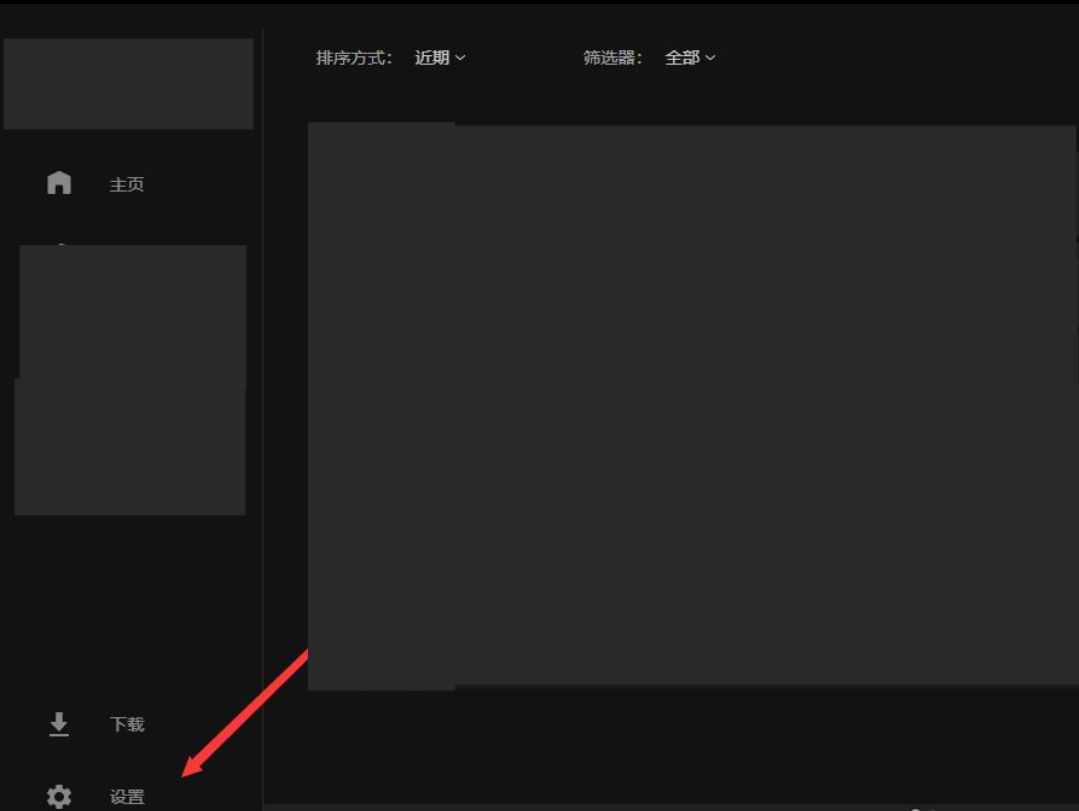Open the 近期 sort order dropdown
This screenshot has width=1079, height=811.
tap(432, 58)
